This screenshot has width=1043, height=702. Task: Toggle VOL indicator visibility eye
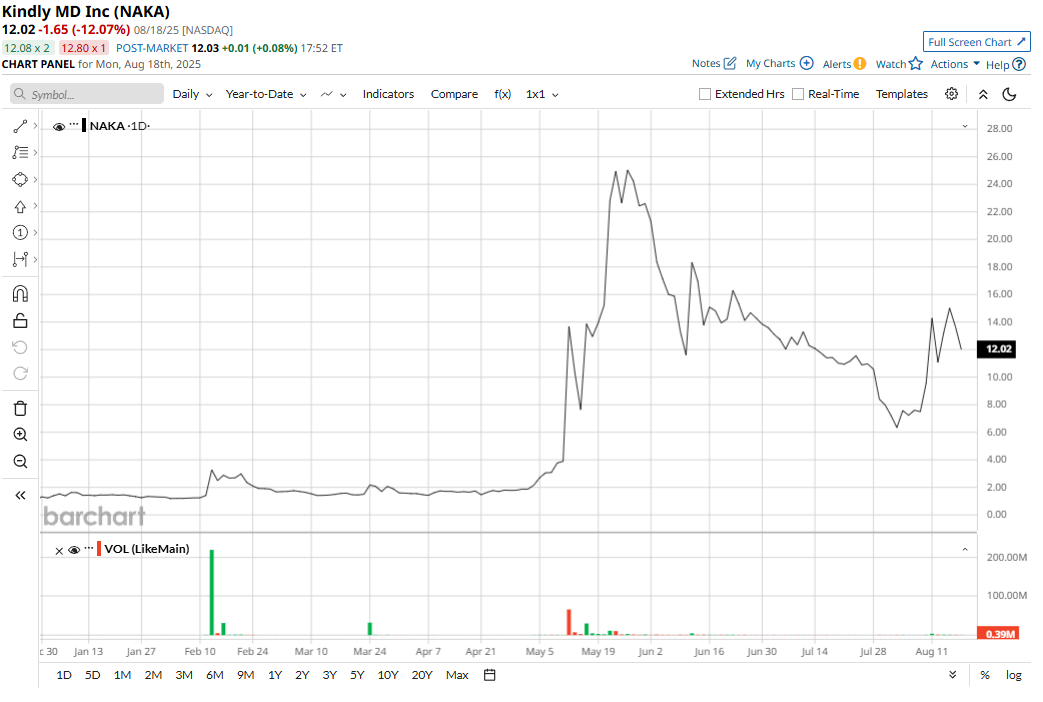pos(74,550)
